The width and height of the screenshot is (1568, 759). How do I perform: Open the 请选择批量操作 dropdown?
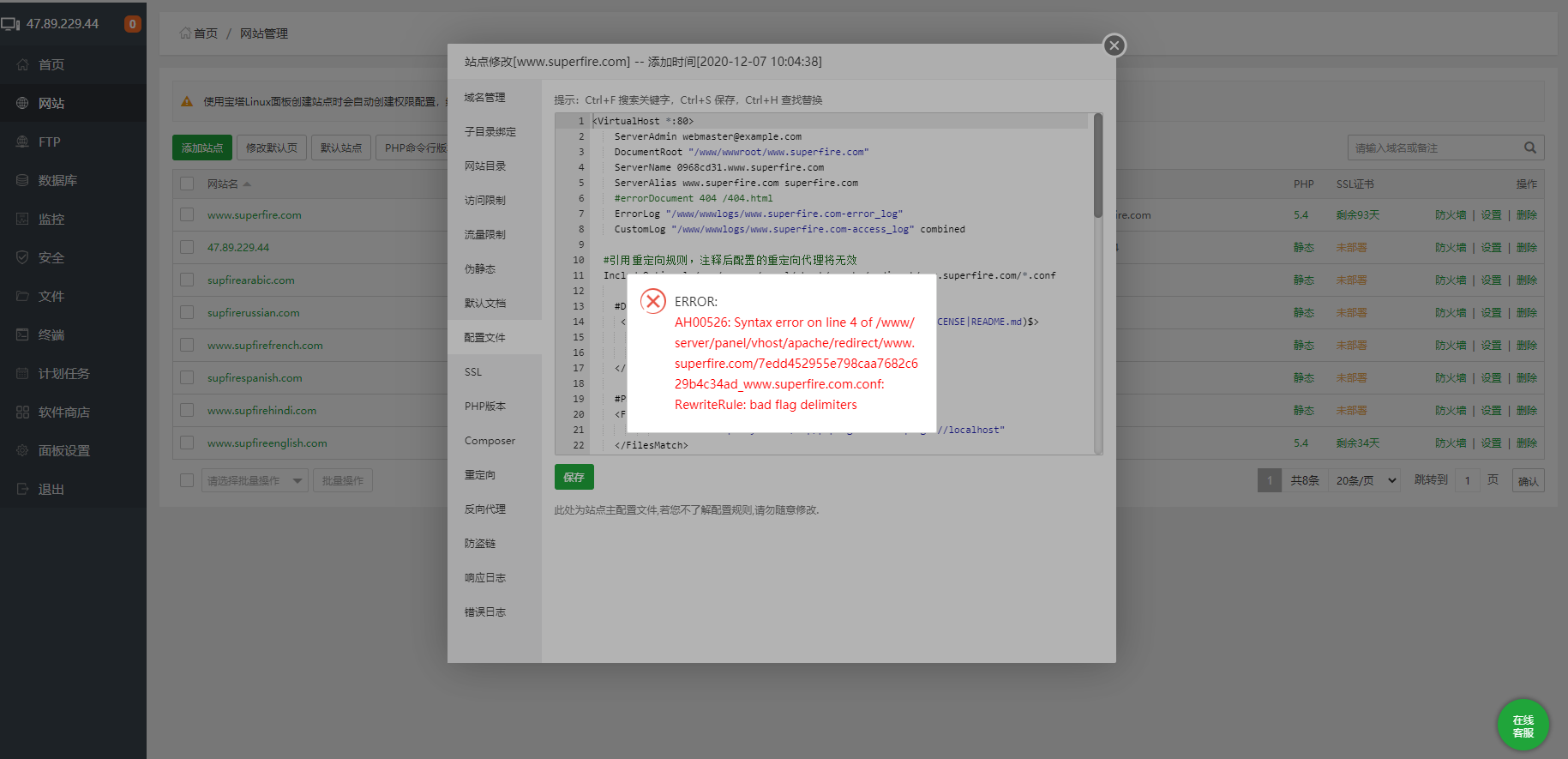(x=255, y=480)
